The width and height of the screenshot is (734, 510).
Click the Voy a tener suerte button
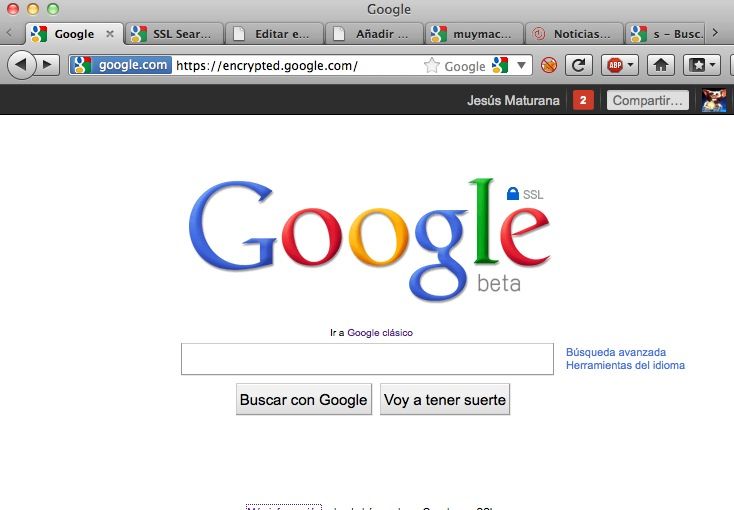[445, 400]
